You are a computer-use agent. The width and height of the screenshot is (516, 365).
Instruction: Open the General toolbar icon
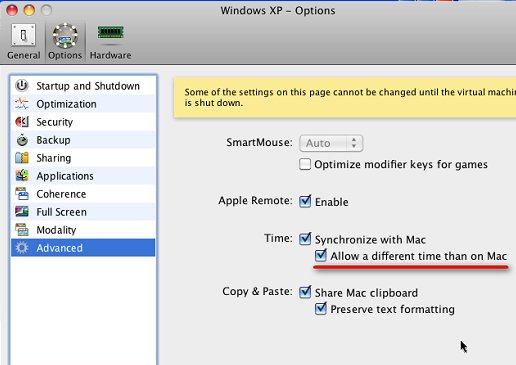(x=23, y=34)
